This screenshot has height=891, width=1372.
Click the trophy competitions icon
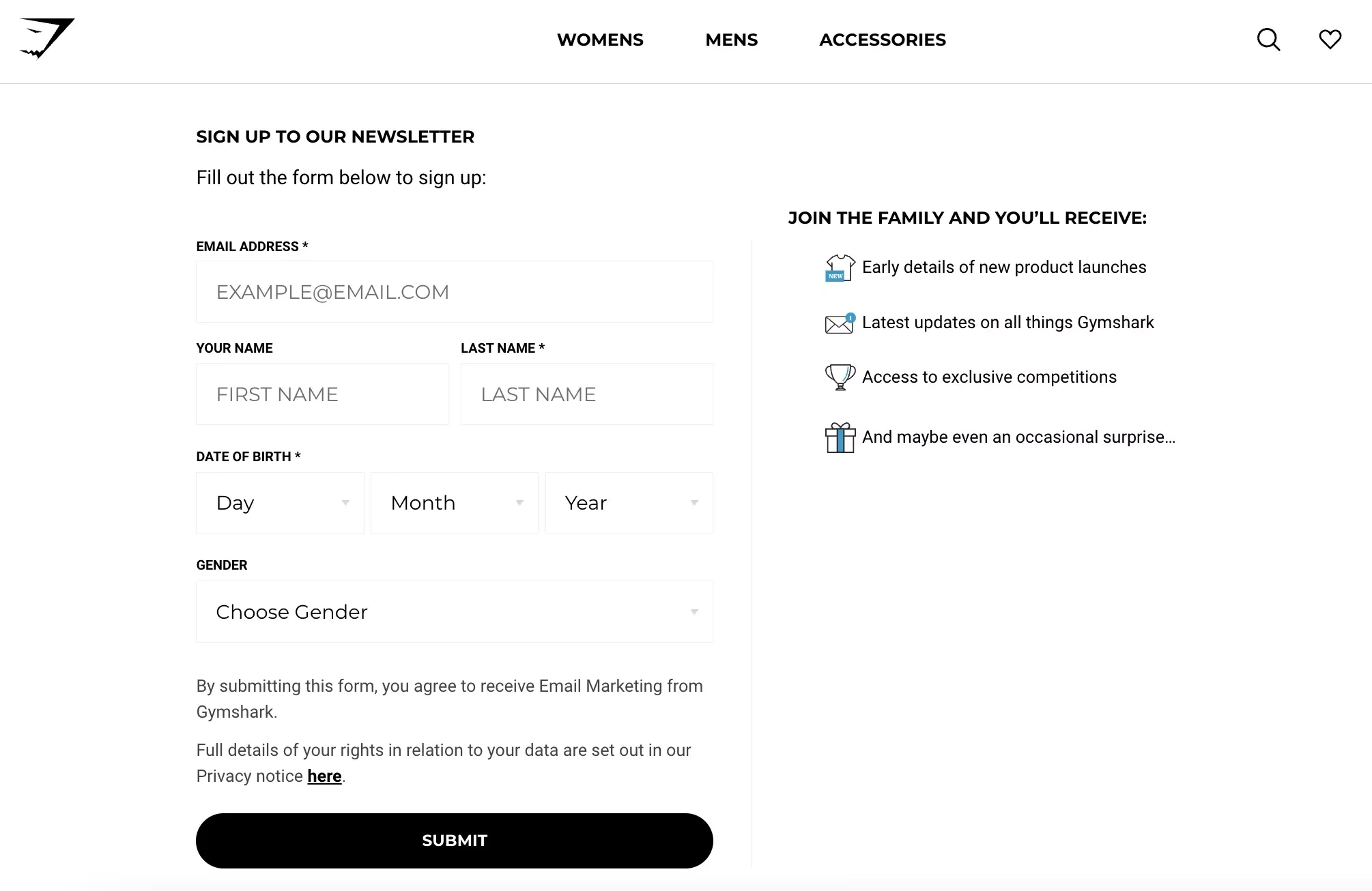click(839, 378)
